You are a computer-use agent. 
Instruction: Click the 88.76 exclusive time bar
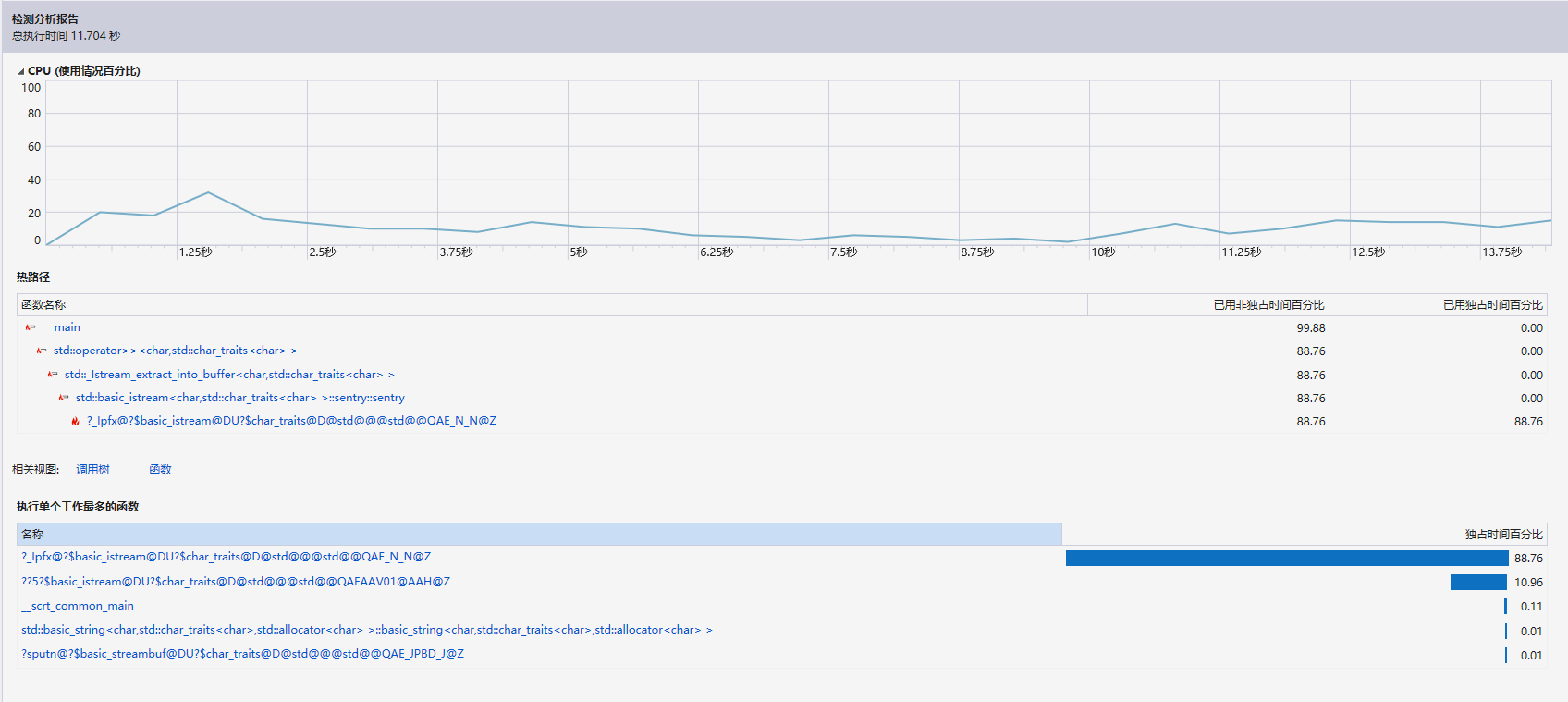[x=1286, y=558]
